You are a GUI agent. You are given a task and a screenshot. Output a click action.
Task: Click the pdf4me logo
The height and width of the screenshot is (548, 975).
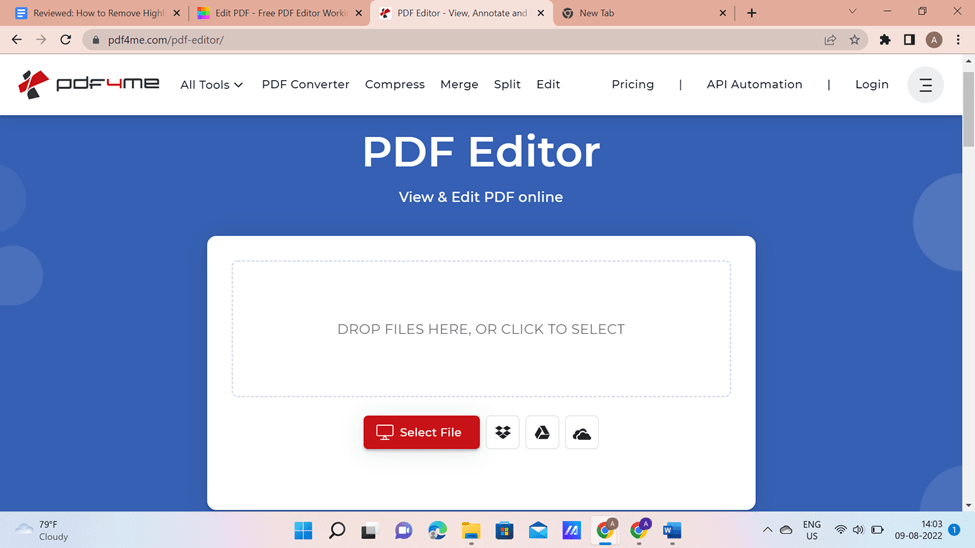tap(88, 84)
